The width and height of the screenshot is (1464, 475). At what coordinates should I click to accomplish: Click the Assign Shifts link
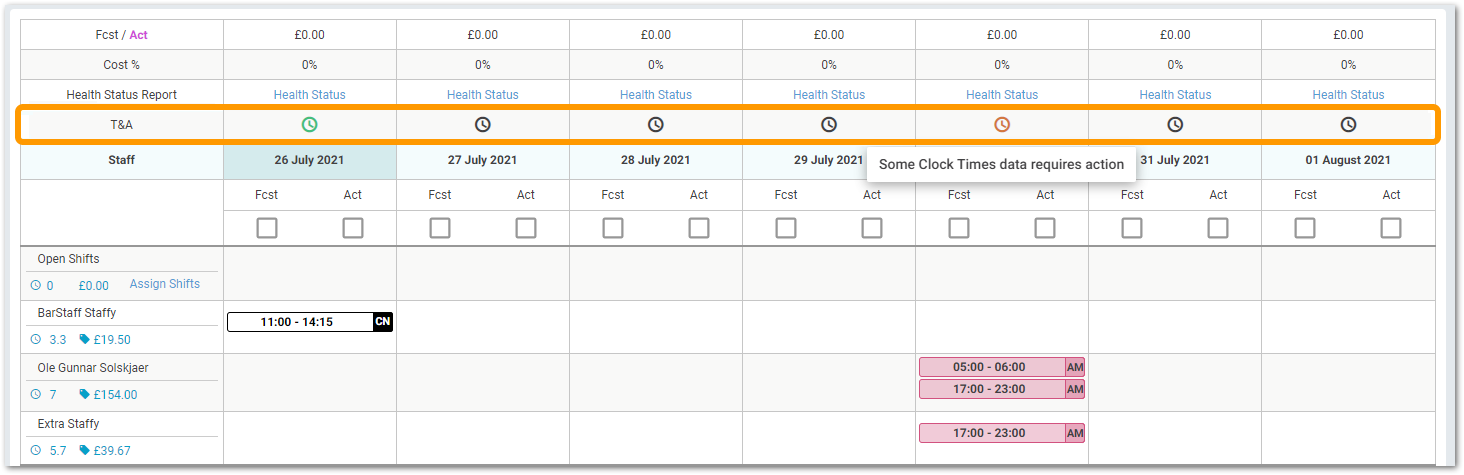pyautogui.click(x=165, y=284)
